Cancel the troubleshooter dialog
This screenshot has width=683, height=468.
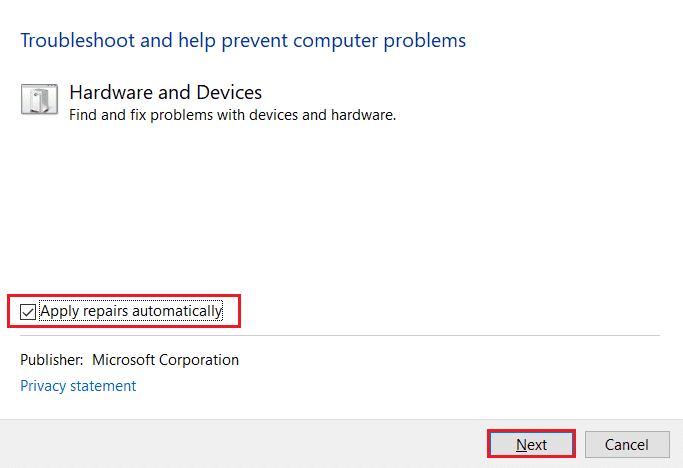tap(627, 445)
